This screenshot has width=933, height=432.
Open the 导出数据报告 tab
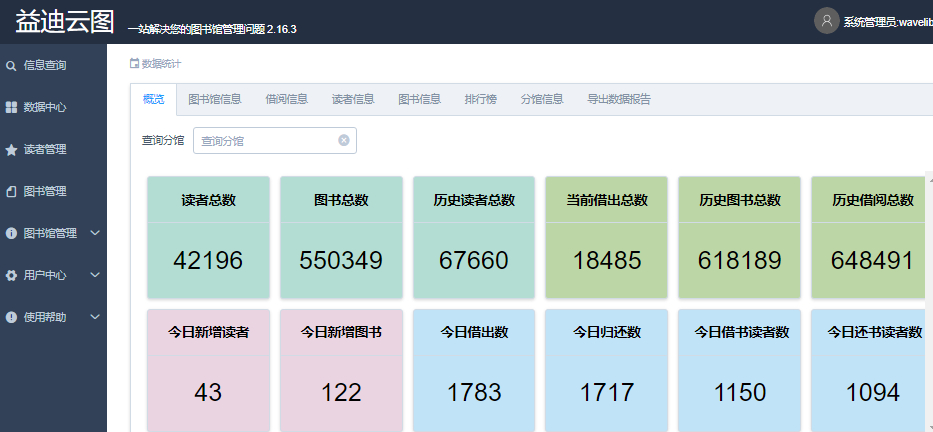click(x=619, y=99)
